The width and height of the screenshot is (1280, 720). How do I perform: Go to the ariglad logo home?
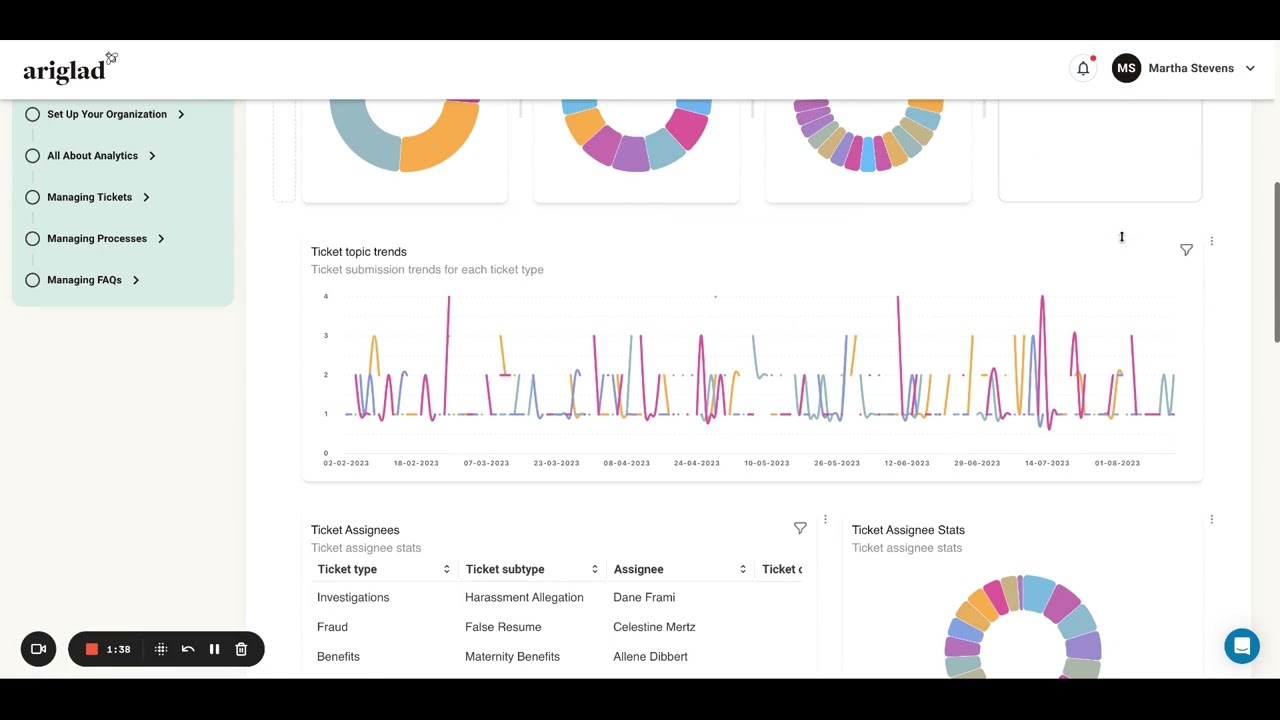[70, 68]
